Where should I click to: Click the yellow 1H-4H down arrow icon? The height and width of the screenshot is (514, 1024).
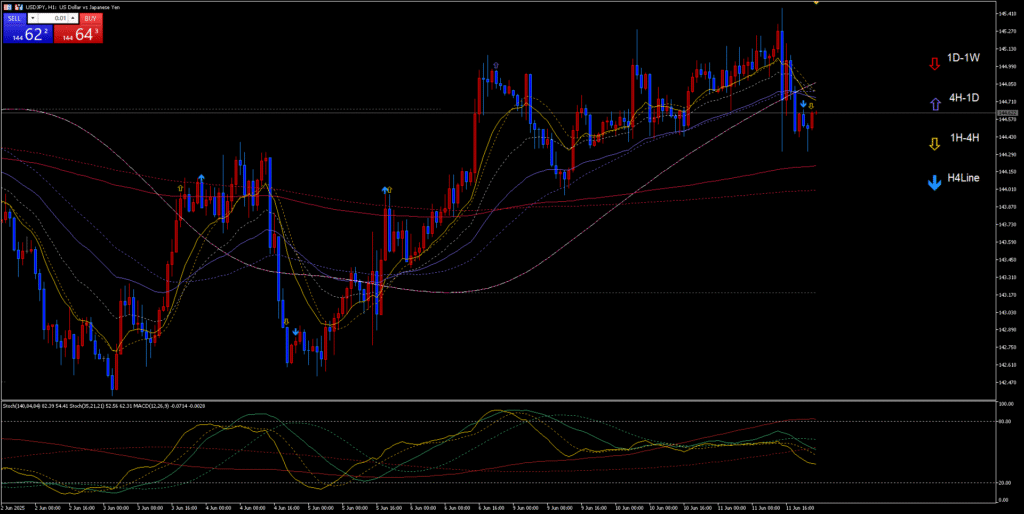[x=934, y=143]
